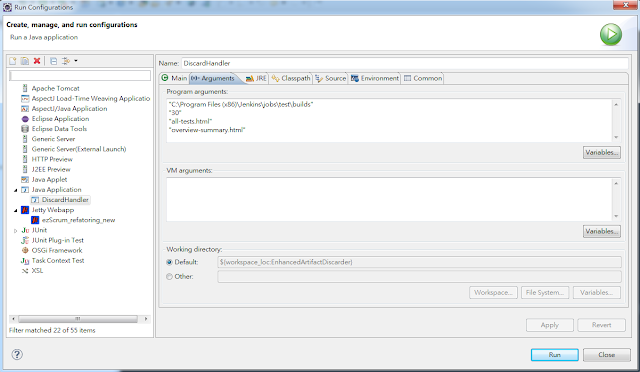
Task: Click the help question mark icon
Action: (17, 354)
